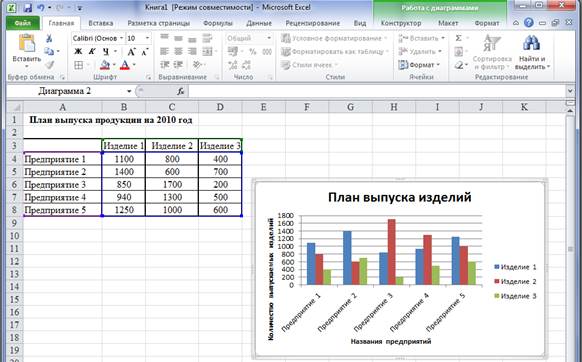Click the Найти и выделить binoculars icon
The image size is (582, 362).
point(531,43)
